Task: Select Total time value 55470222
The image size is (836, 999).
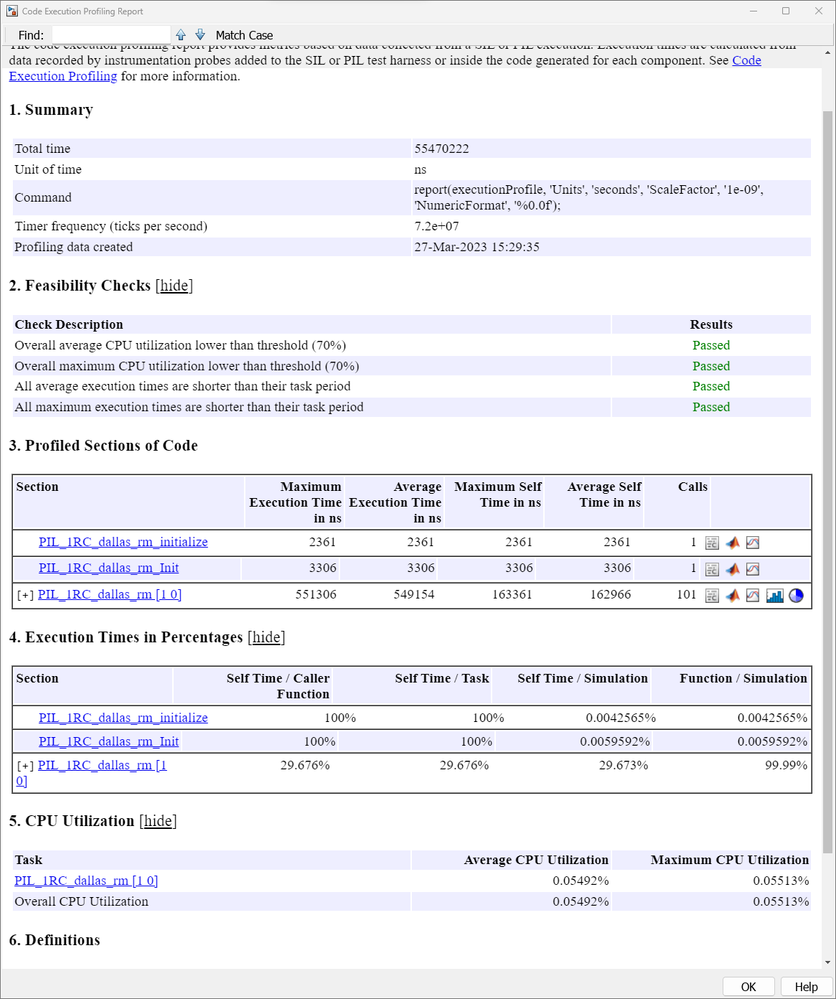Action: 442,148
